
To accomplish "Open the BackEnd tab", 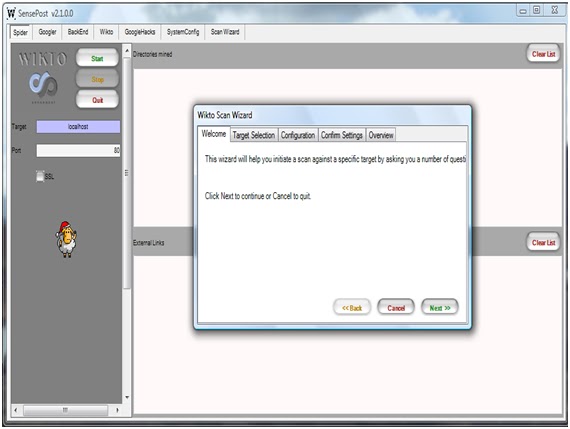I will (78, 32).
